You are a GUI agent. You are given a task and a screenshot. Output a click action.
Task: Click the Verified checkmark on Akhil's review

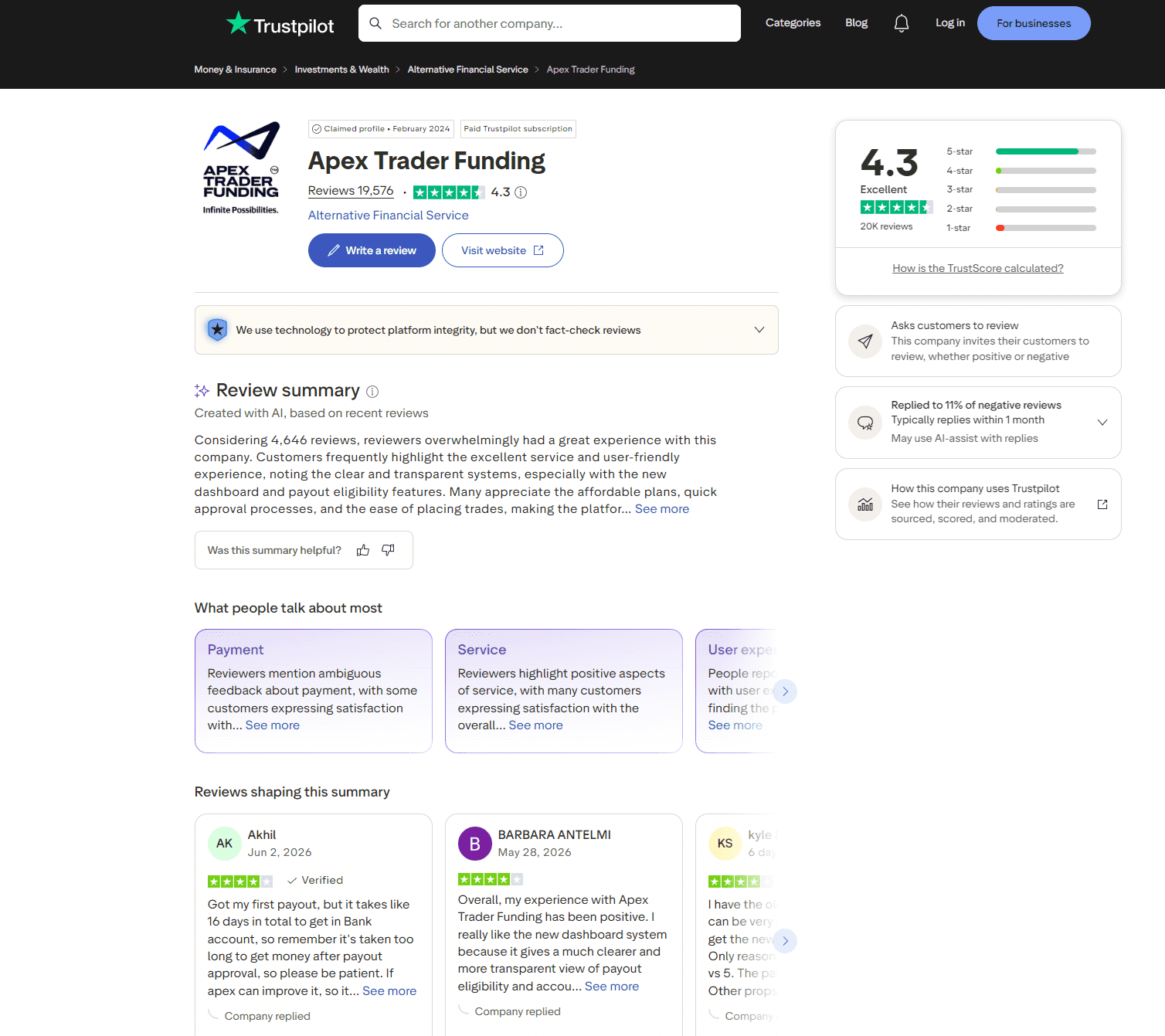point(292,881)
